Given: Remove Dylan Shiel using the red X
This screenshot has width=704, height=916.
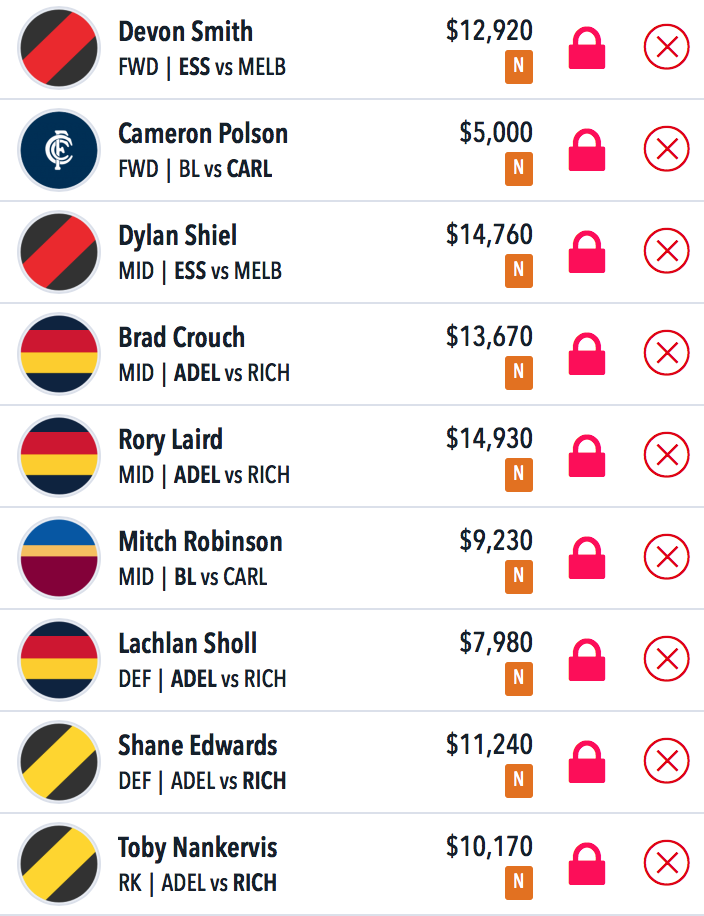Looking at the screenshot, I should tap(667, 251).
